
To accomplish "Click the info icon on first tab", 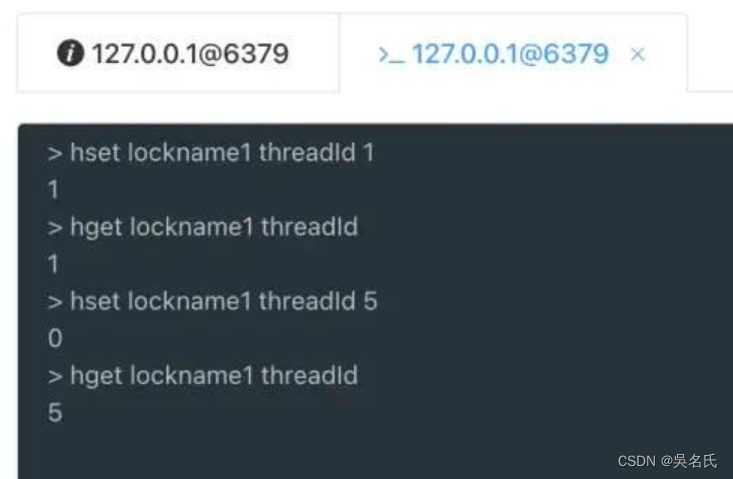I will click(70, 53).
